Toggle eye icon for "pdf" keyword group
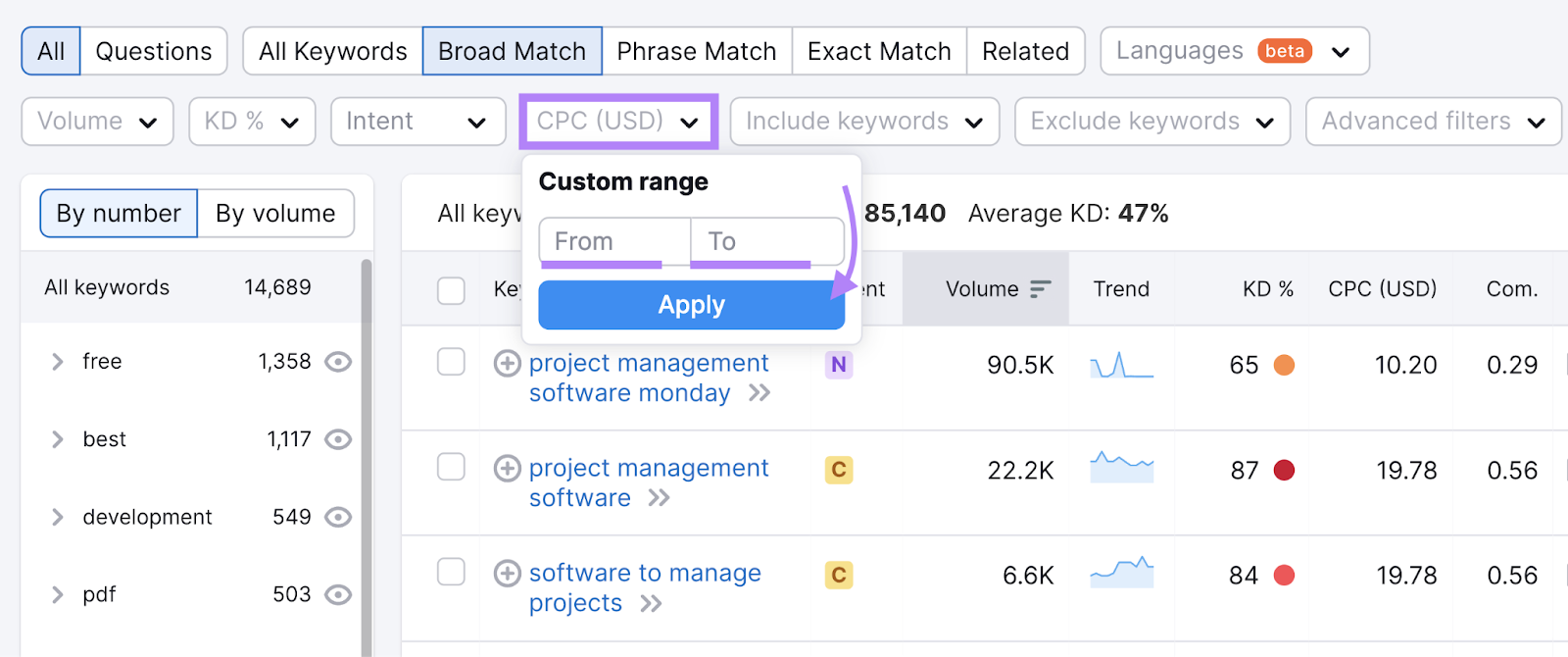This screenshot has width=1568, height=657. [x=338, y=594]
